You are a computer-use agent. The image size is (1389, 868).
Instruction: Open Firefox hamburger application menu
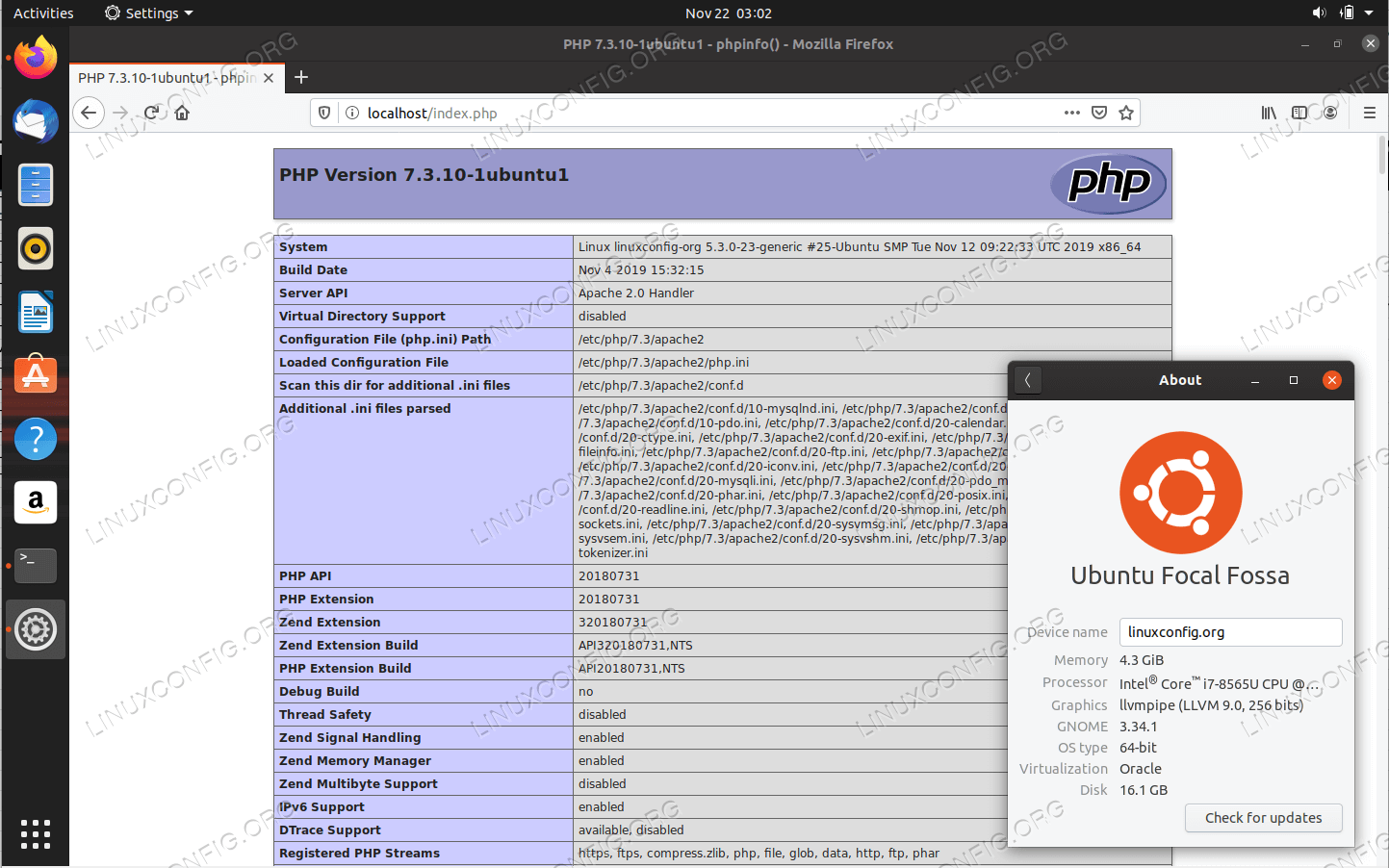1369,113
